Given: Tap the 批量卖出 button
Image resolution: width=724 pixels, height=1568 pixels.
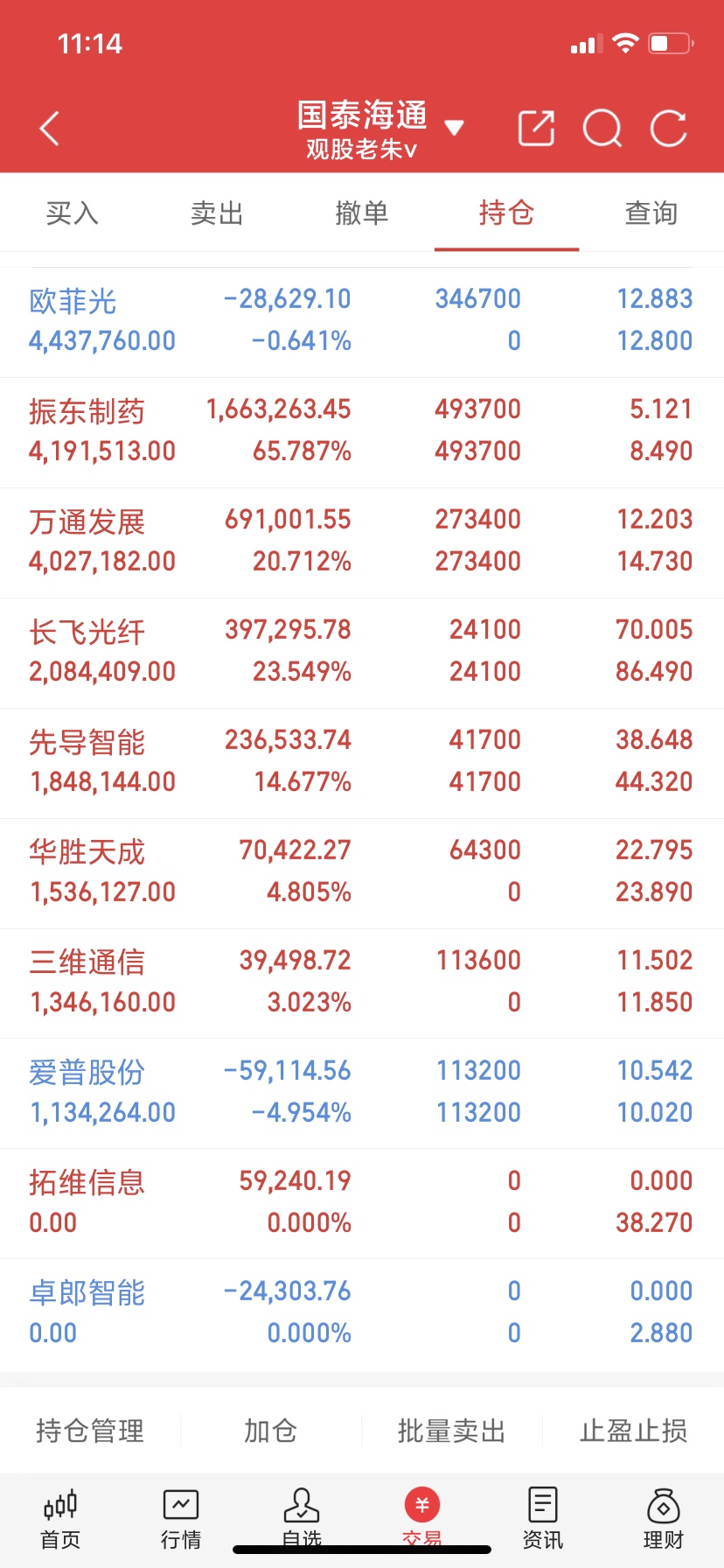Looking at the screenshot, I should pos(452,1431).
